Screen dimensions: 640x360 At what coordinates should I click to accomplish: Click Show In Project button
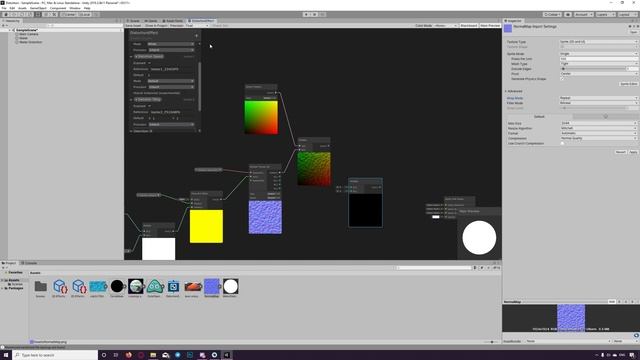click(x=156, y=25)
